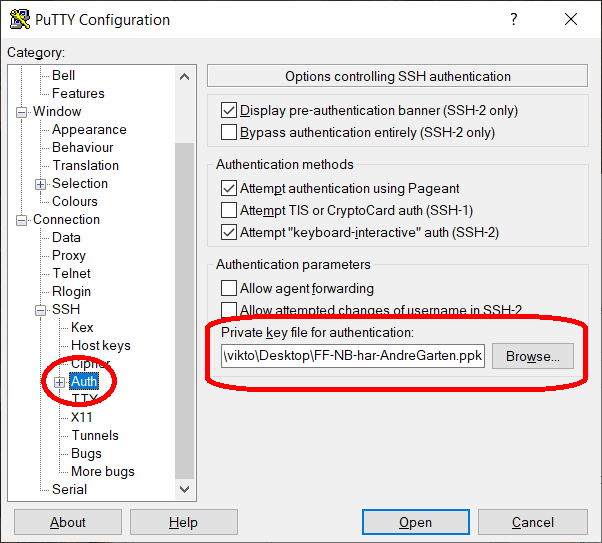Viewport: 602px width, 543px height.
Task: Enable Attempt TIS or CryptoCard auth
Action: [228, 211]
